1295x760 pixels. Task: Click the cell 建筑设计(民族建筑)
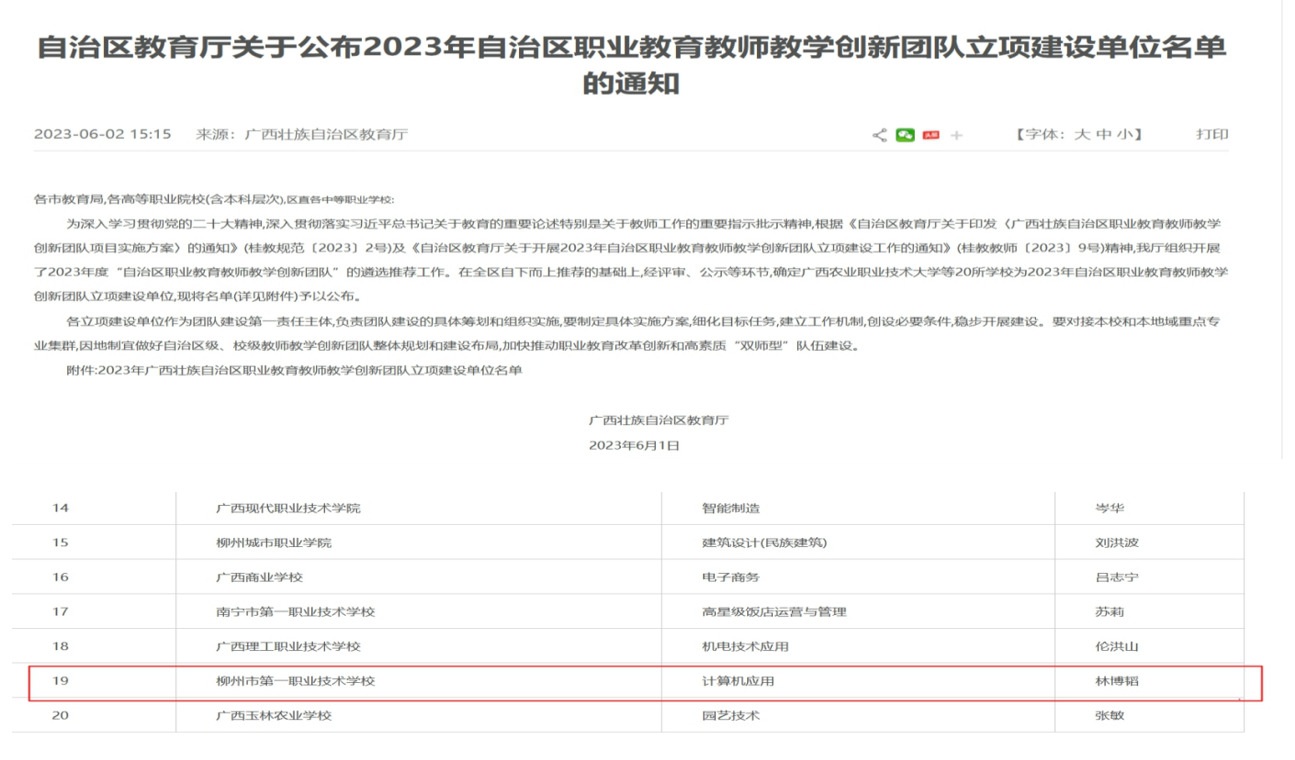(764, 542)
